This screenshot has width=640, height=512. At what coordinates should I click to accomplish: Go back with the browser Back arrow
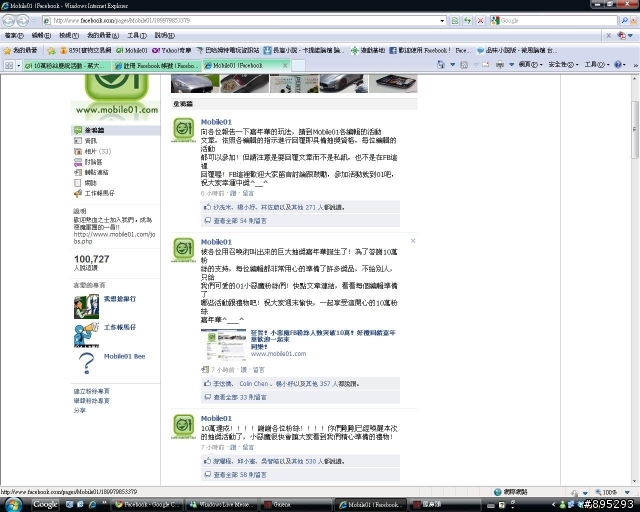[x=9, y=20]
